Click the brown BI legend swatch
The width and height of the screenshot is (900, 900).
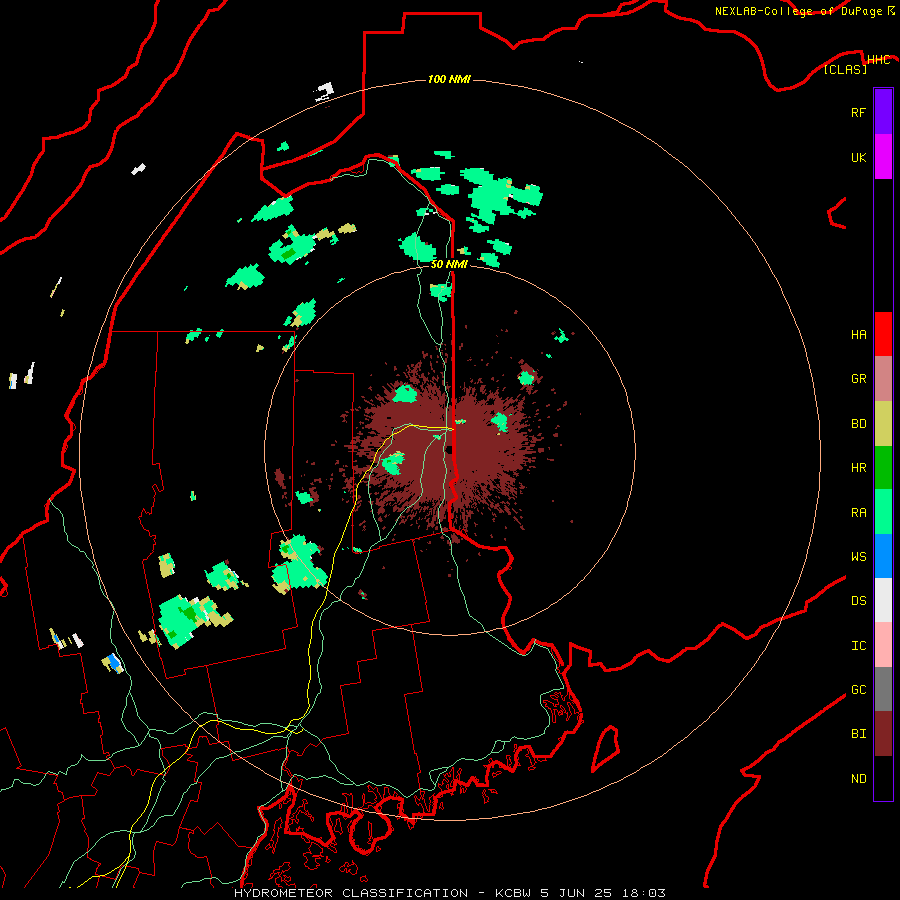coord(883,734)
